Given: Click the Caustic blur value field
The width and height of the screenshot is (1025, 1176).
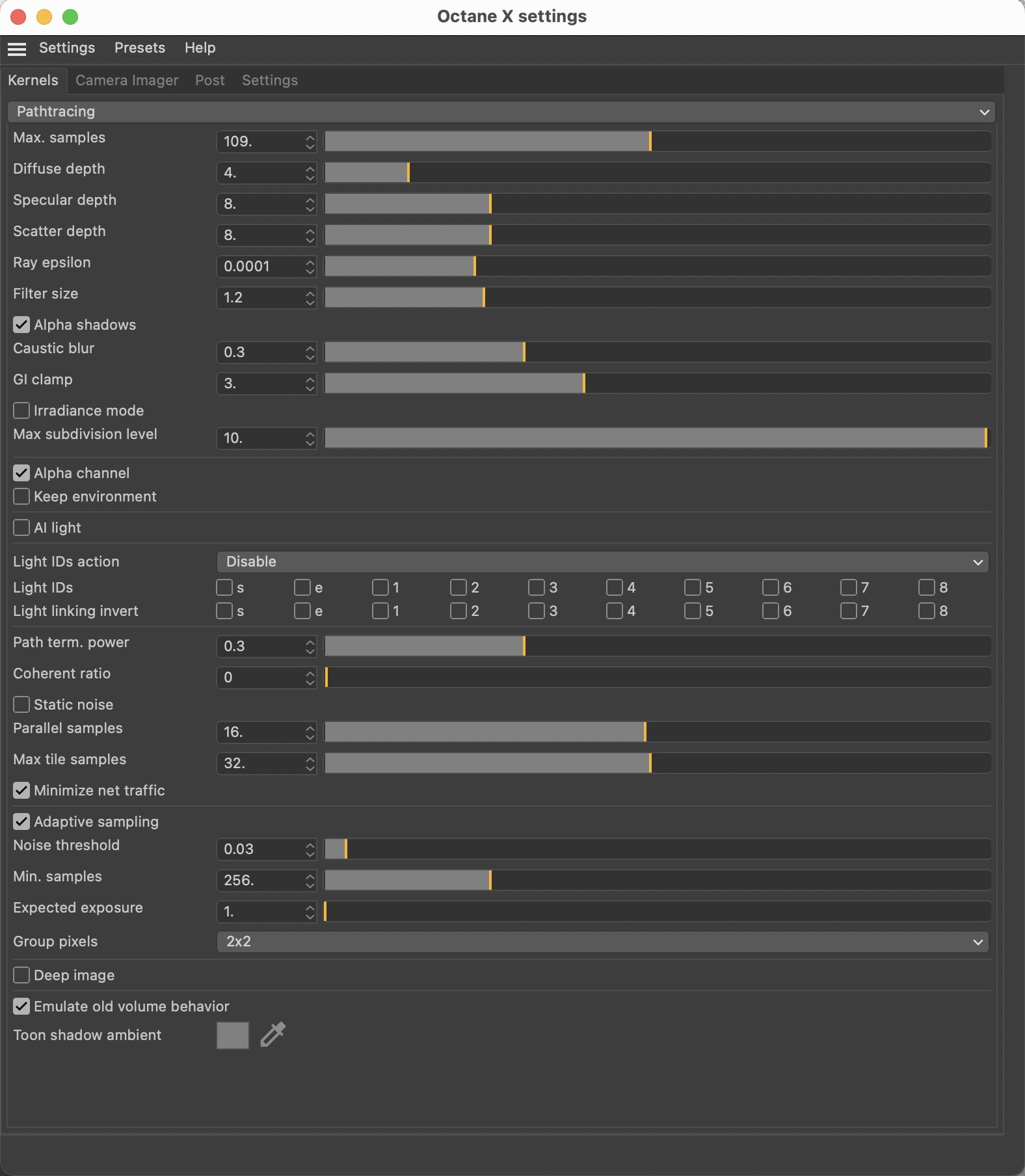Looking at the screenshot, I should click(260, 352).
